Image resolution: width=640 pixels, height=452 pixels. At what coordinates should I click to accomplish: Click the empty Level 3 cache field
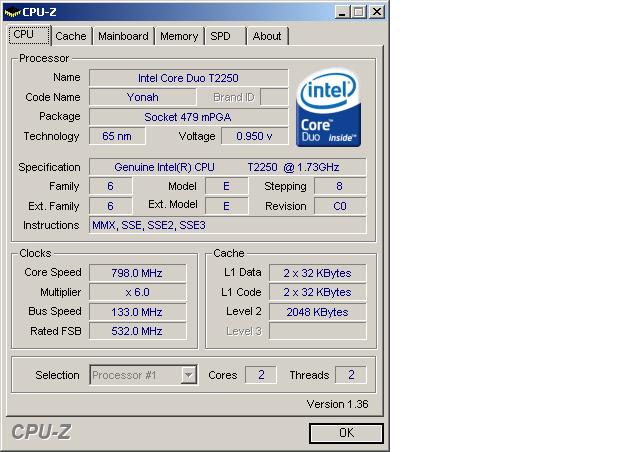[318, 331]
